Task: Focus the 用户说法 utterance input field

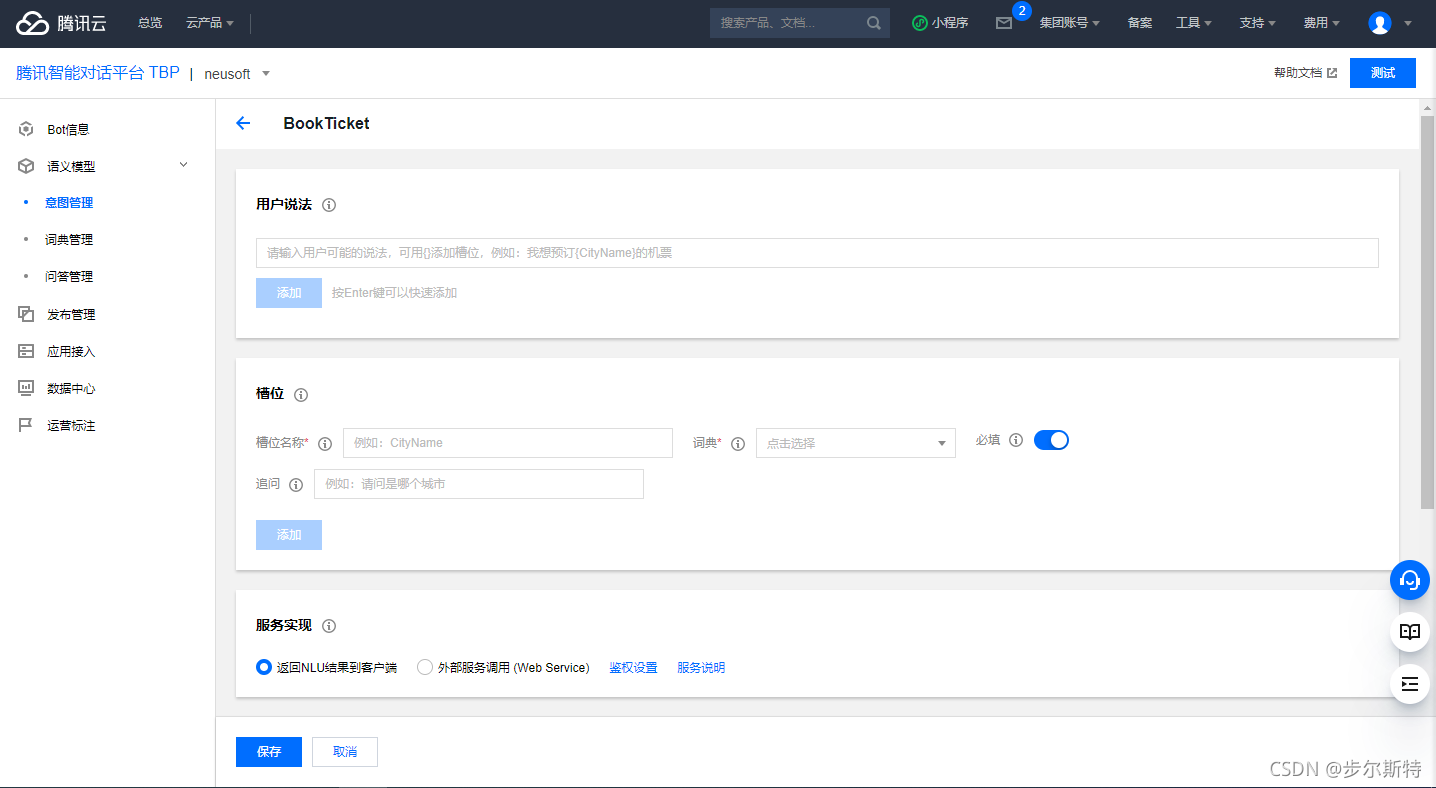Action: coord(817,253)
